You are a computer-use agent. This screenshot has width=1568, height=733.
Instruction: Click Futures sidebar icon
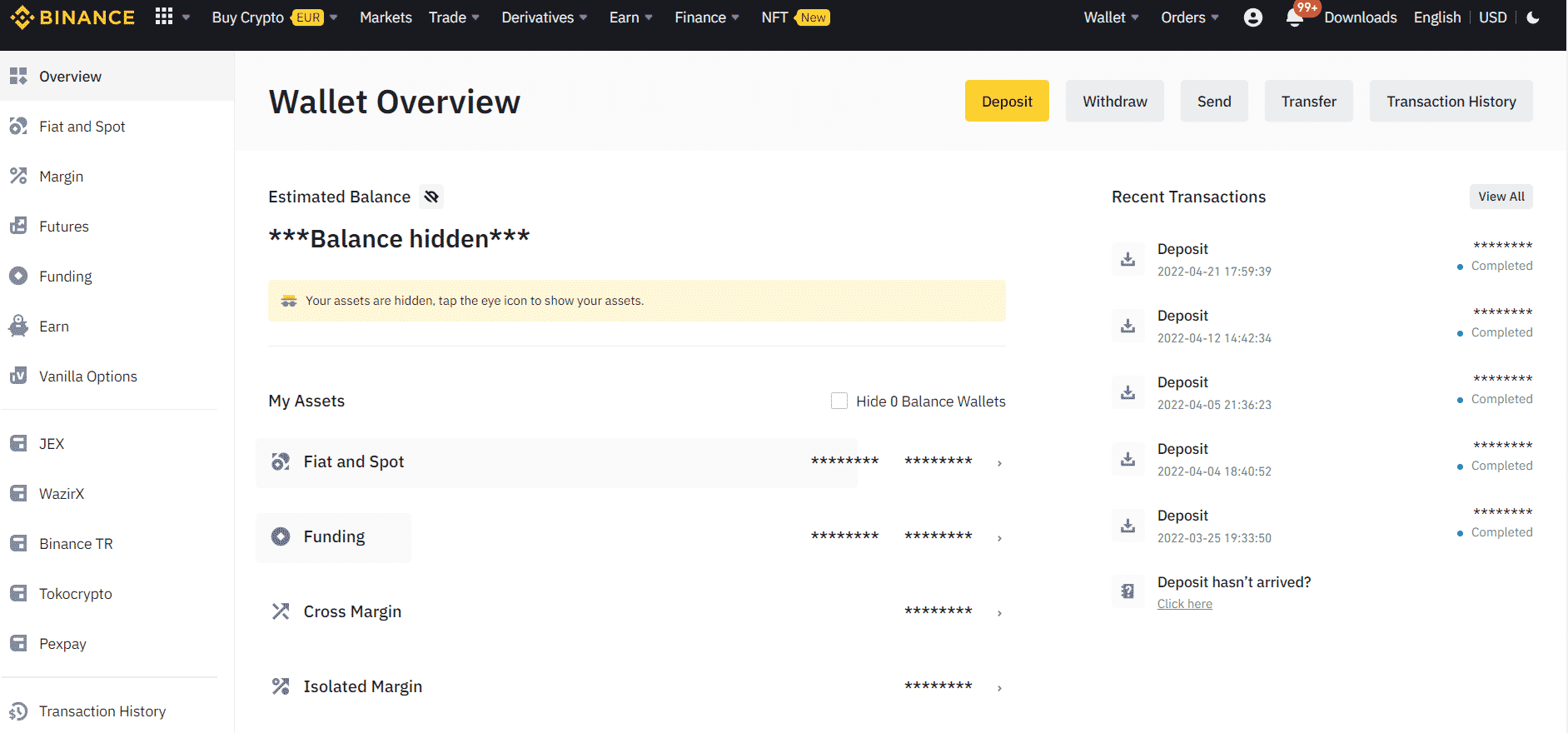(x=18, y=226)
